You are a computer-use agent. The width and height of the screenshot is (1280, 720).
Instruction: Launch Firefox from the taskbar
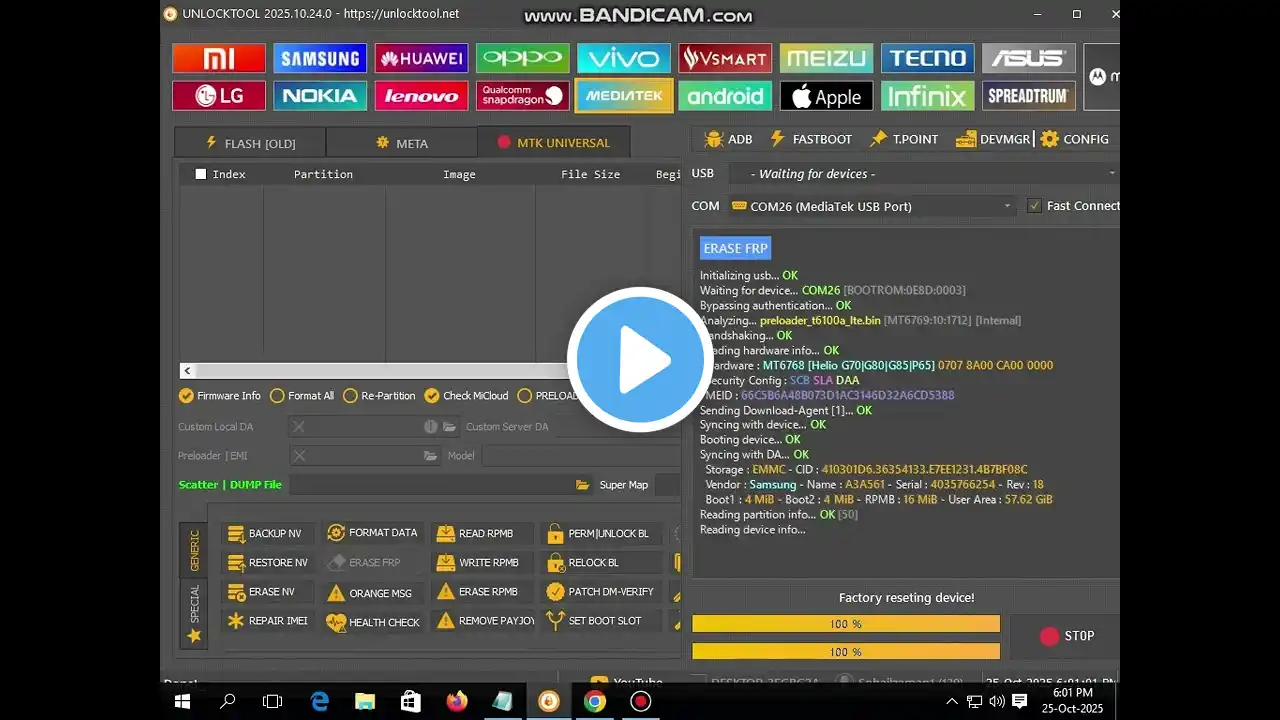[x=457, y=702]
